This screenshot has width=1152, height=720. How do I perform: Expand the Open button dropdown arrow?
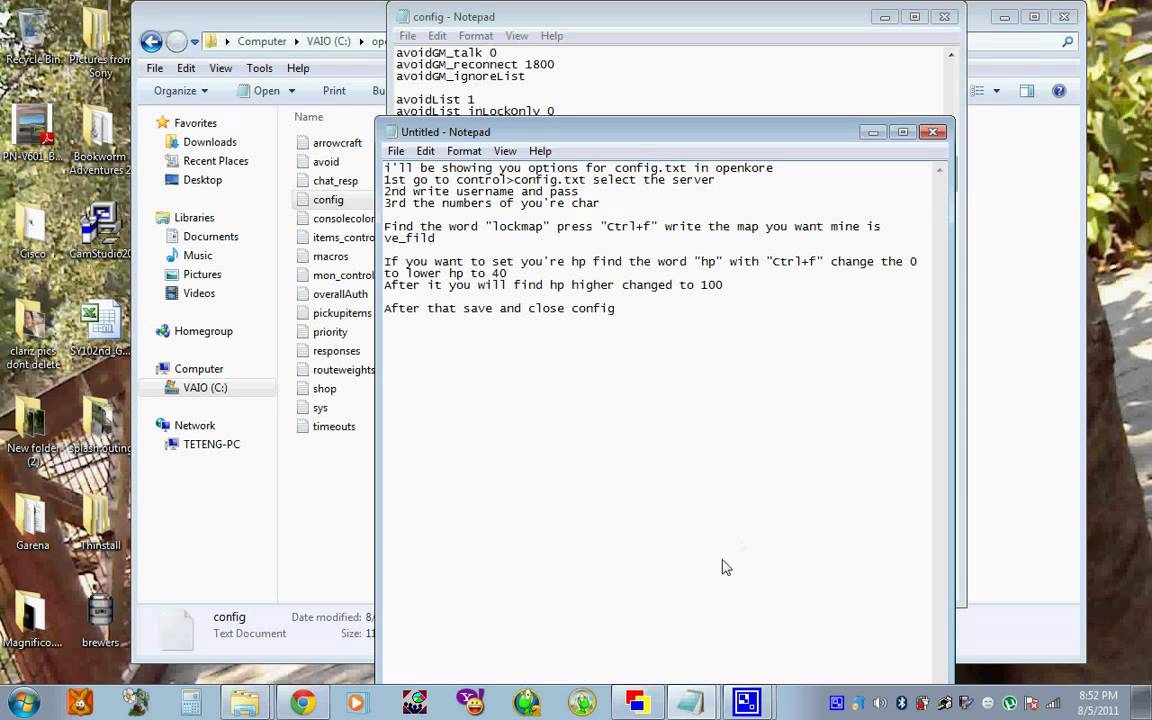[x=292, y=91]
